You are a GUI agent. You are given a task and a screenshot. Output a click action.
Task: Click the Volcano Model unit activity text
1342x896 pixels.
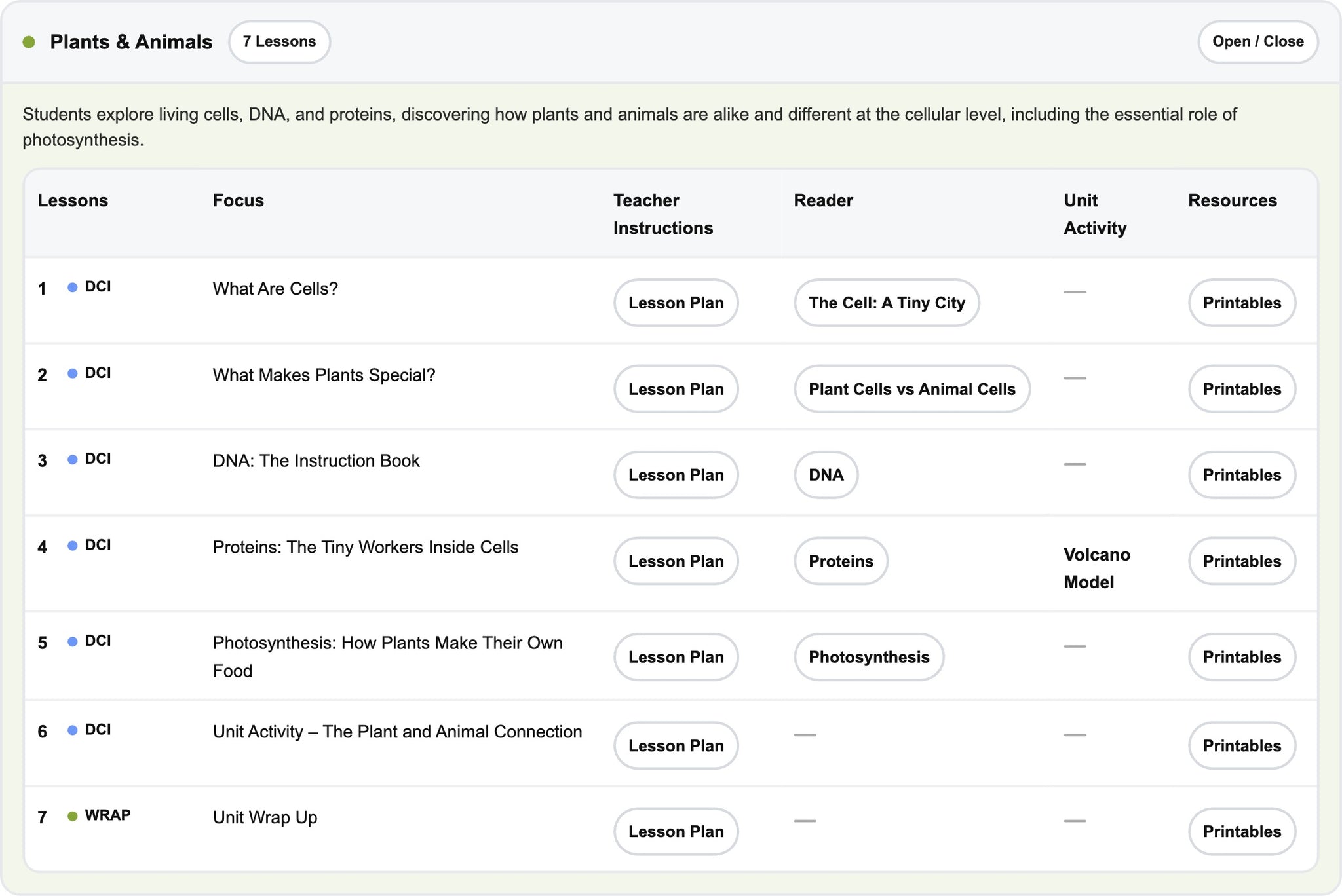[x=1097, y=569]
